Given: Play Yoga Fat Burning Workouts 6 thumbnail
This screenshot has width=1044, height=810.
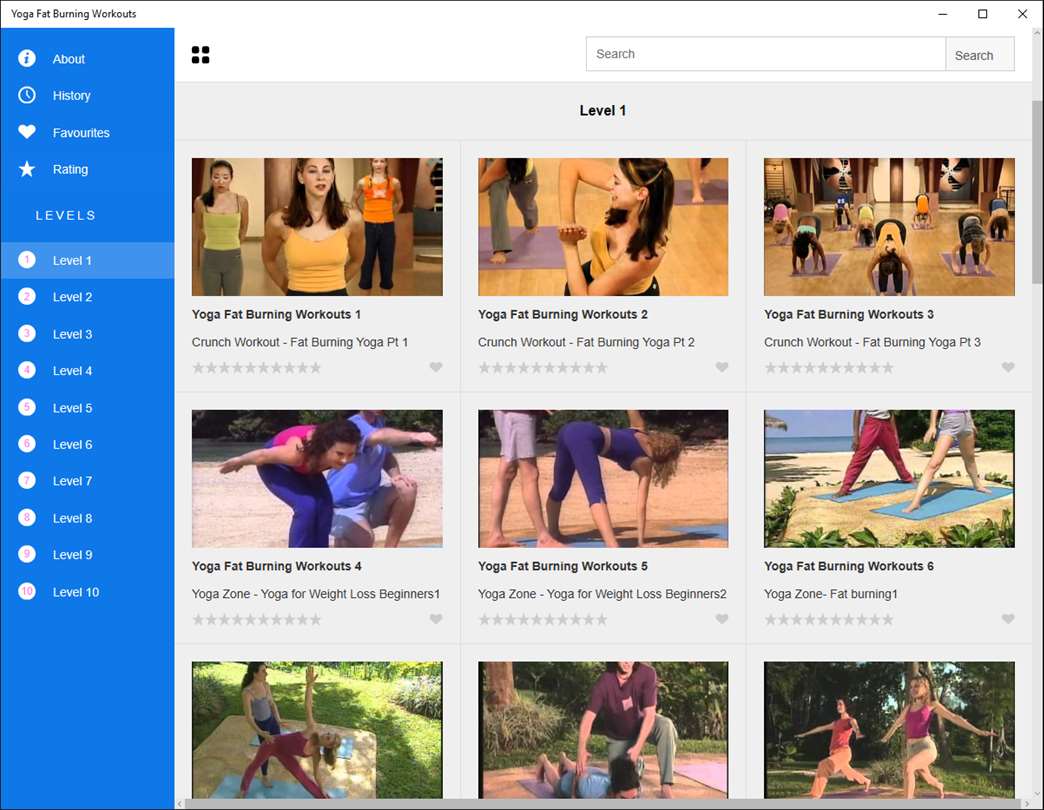Looking at the screenshot, I should click(889, 479).
